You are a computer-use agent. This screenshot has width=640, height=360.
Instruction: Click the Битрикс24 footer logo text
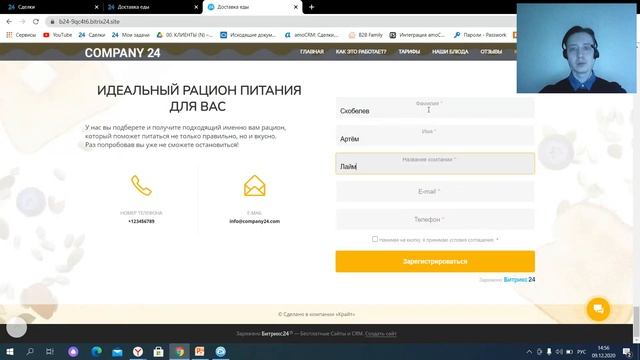[275, 334]
